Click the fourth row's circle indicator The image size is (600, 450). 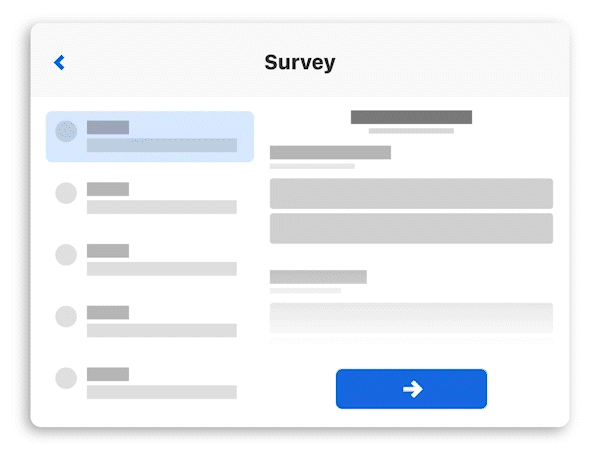coord(66,316)
